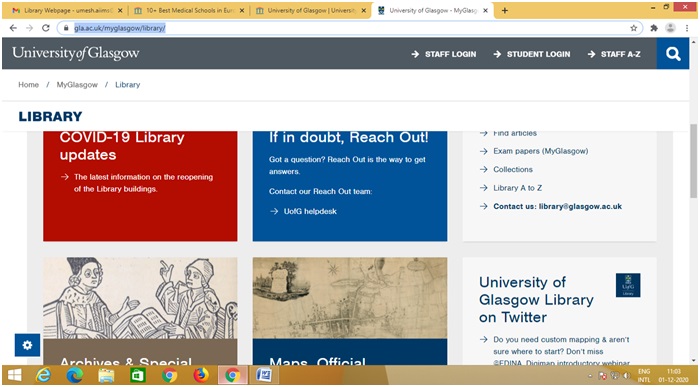Open Microsoft Store from taskbar
The width and height of the screenshot is (700, 387).
138,375
